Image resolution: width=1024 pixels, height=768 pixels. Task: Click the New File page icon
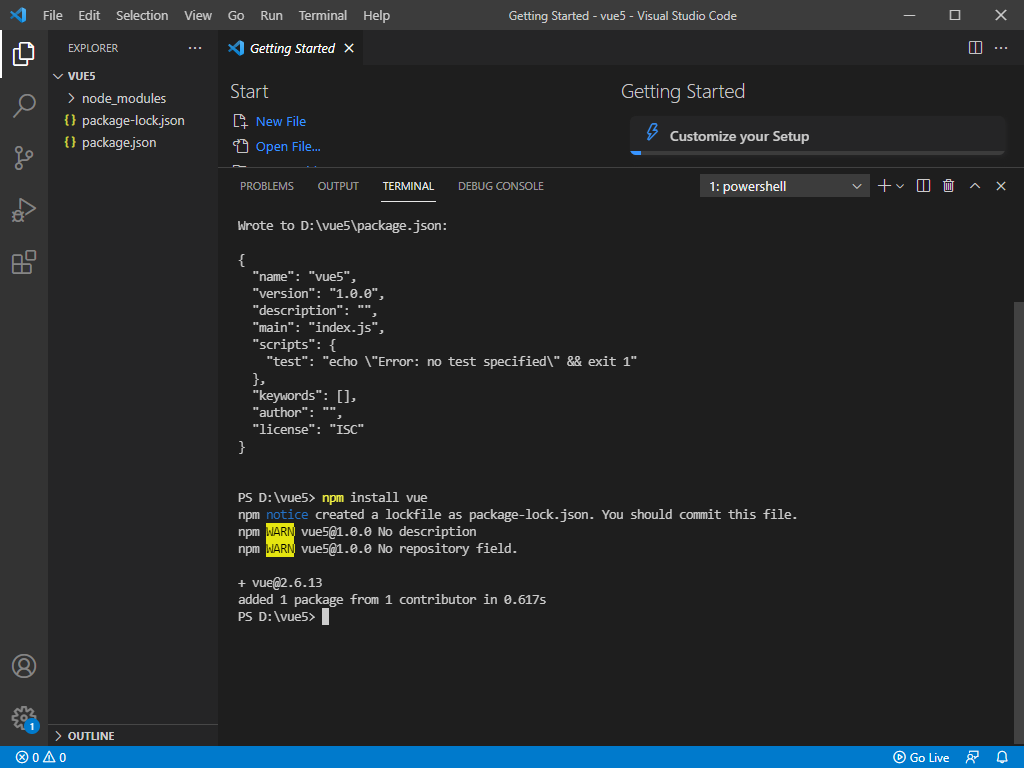(241, 121)
